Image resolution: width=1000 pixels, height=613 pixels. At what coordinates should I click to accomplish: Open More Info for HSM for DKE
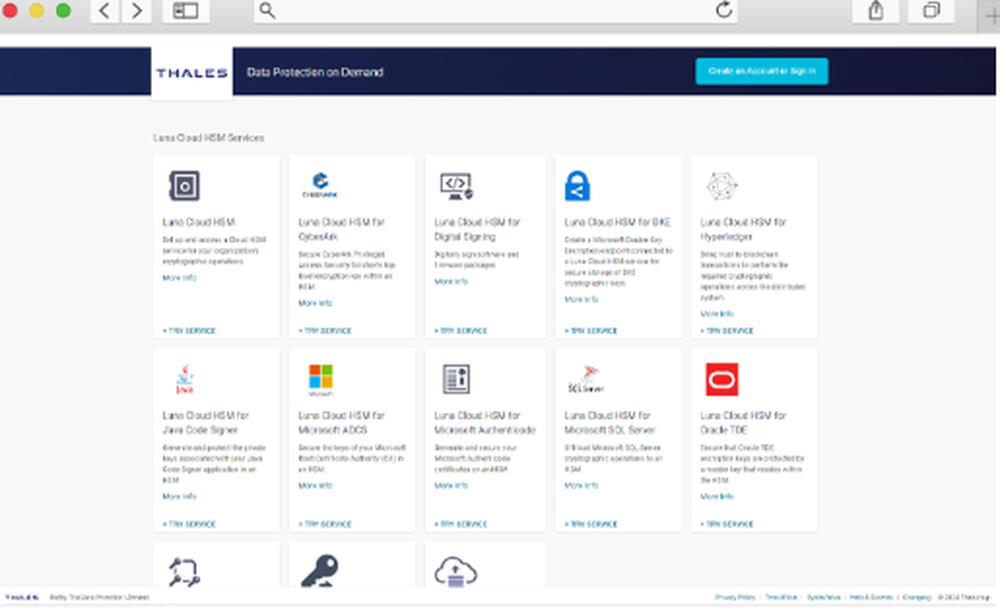(582, 299)
